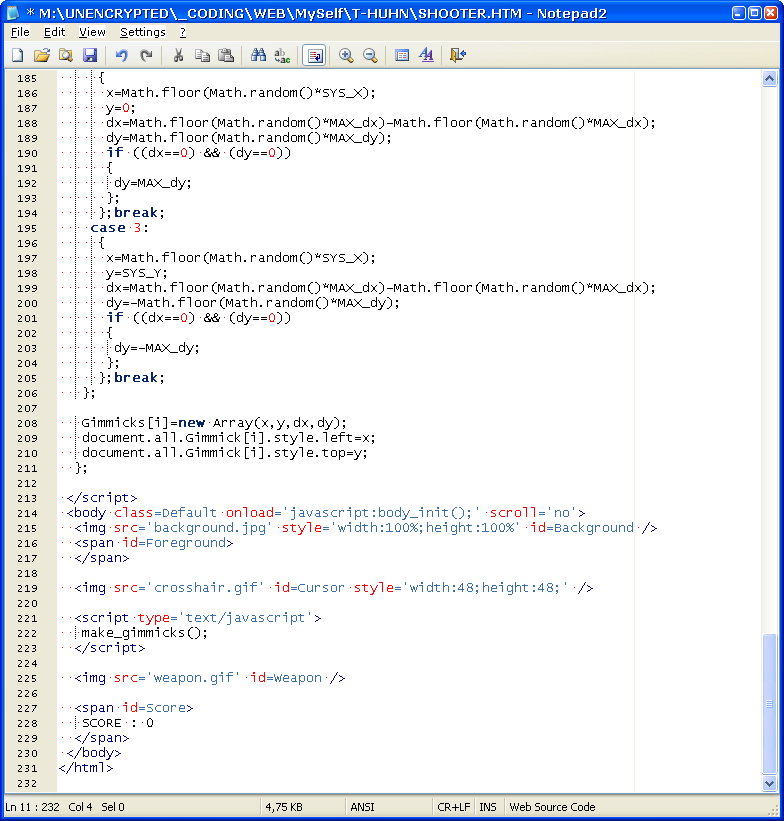Click the vertical scrollbar thumb
784x821 pixels.
(x=769, y=704)
